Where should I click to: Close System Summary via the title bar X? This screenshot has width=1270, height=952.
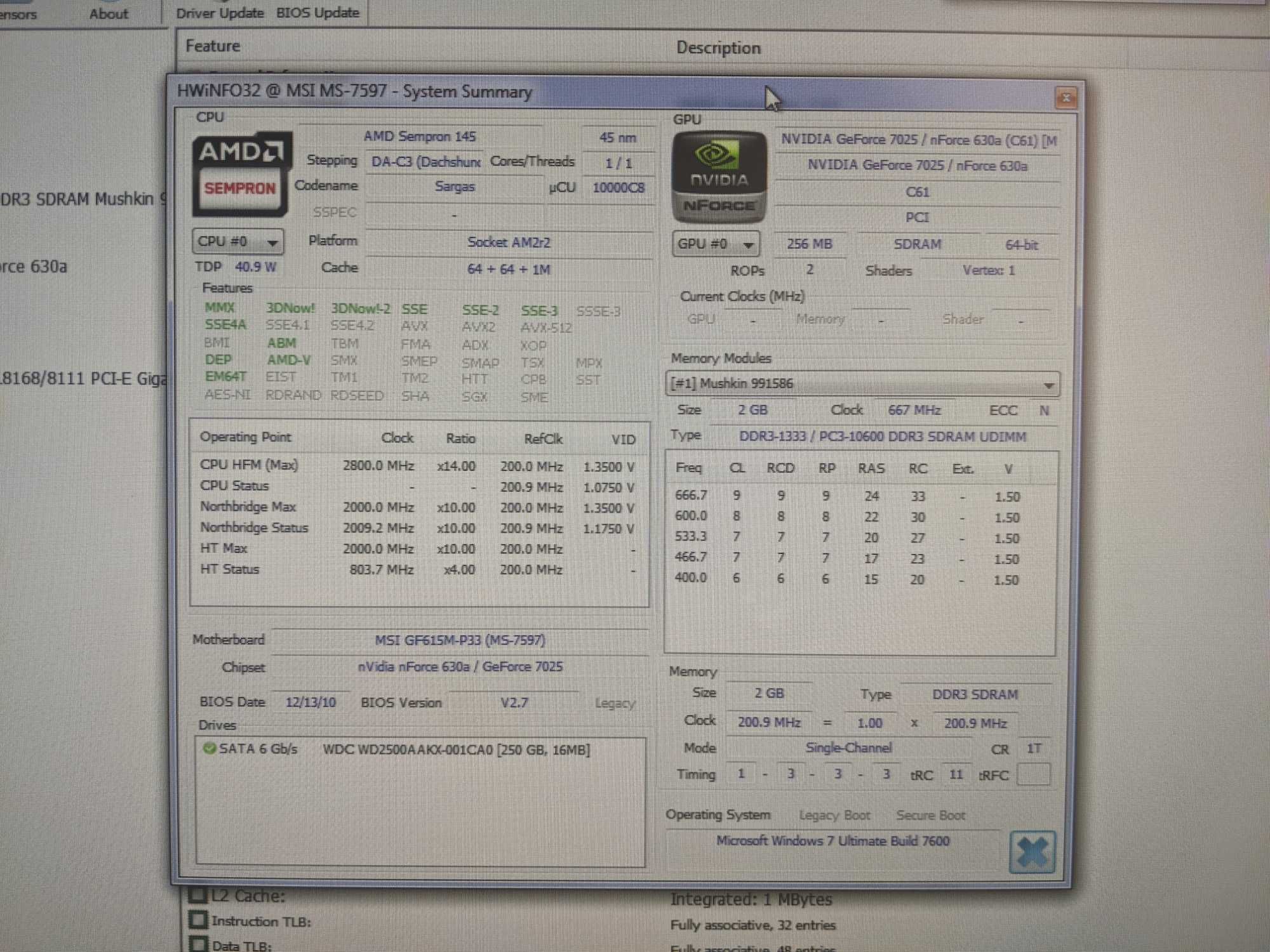click(1066, 98)
